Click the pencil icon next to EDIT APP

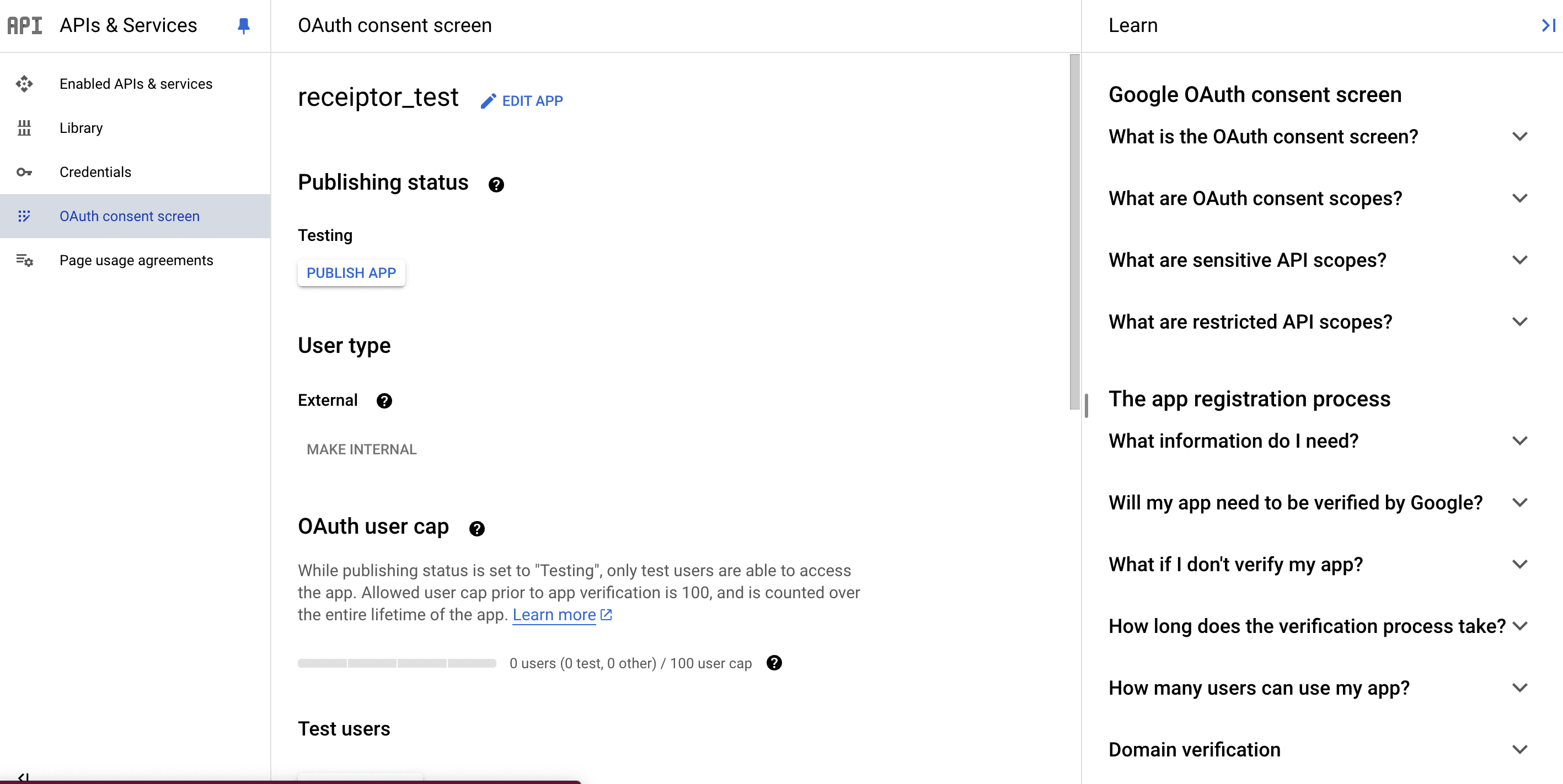pyautogui.click(x=489, y=101)
